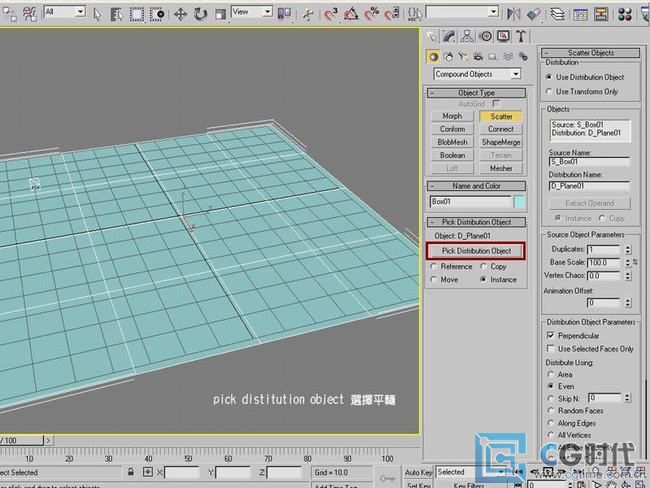Click Pick Distribution Object button
This screenshot has width=650, height=488.
[476, 251]
